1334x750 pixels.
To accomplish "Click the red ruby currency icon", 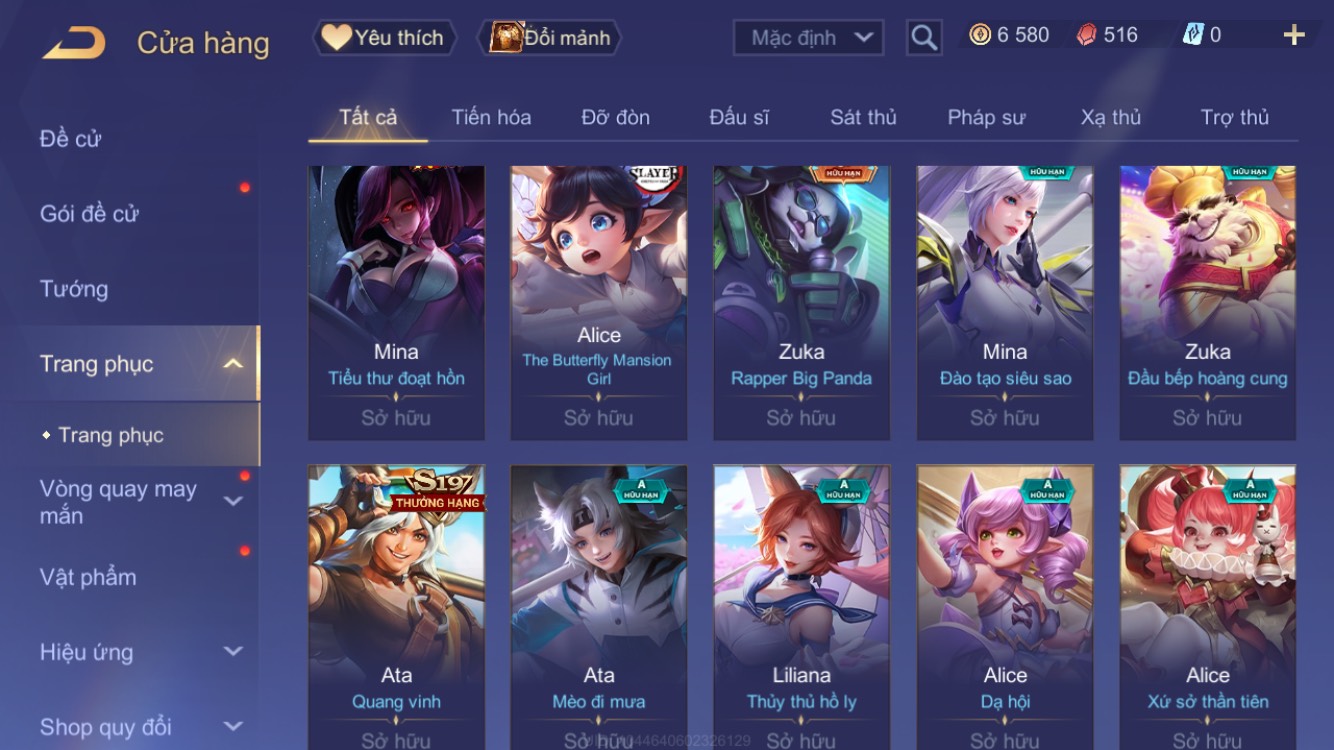I will 1086,35.
